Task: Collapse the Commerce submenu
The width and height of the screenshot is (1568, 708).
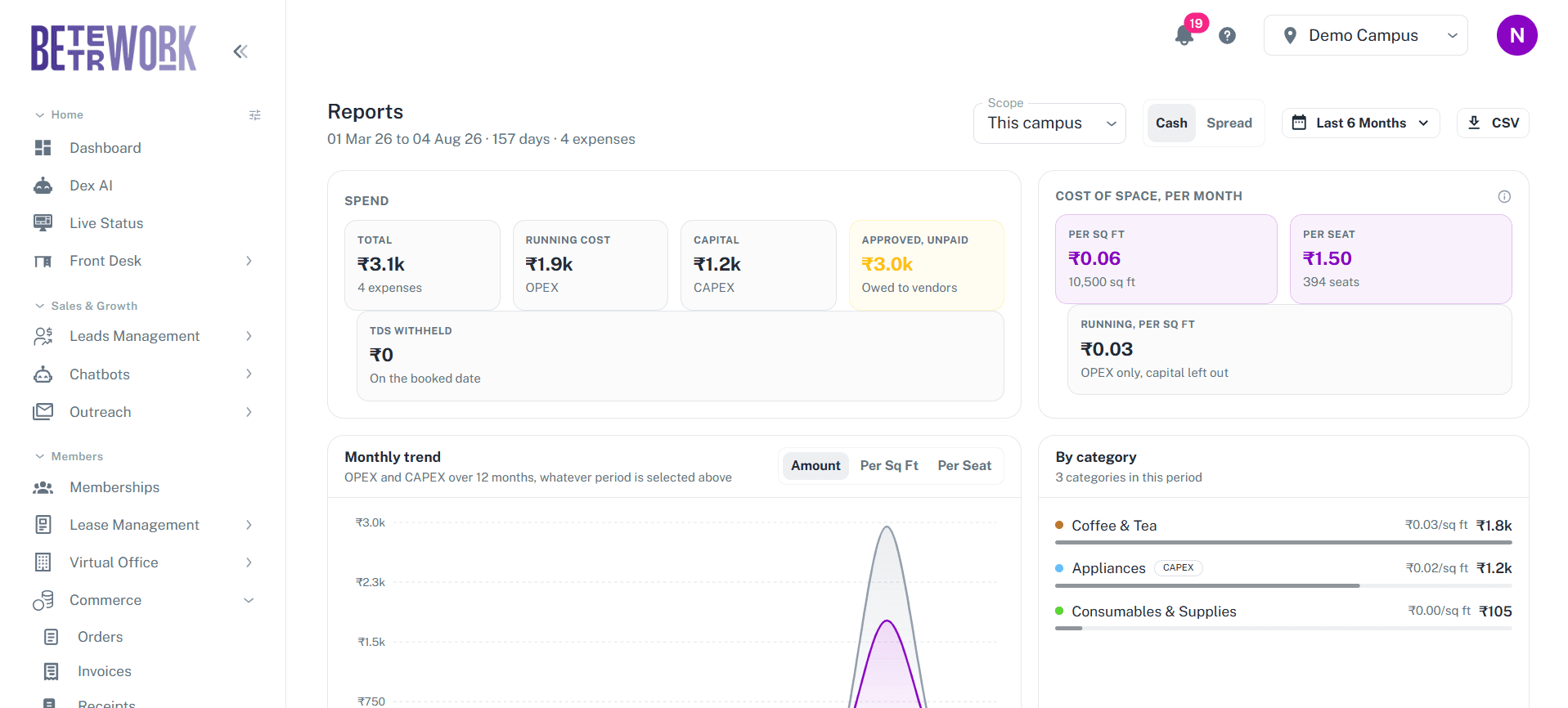Action: 249,600
